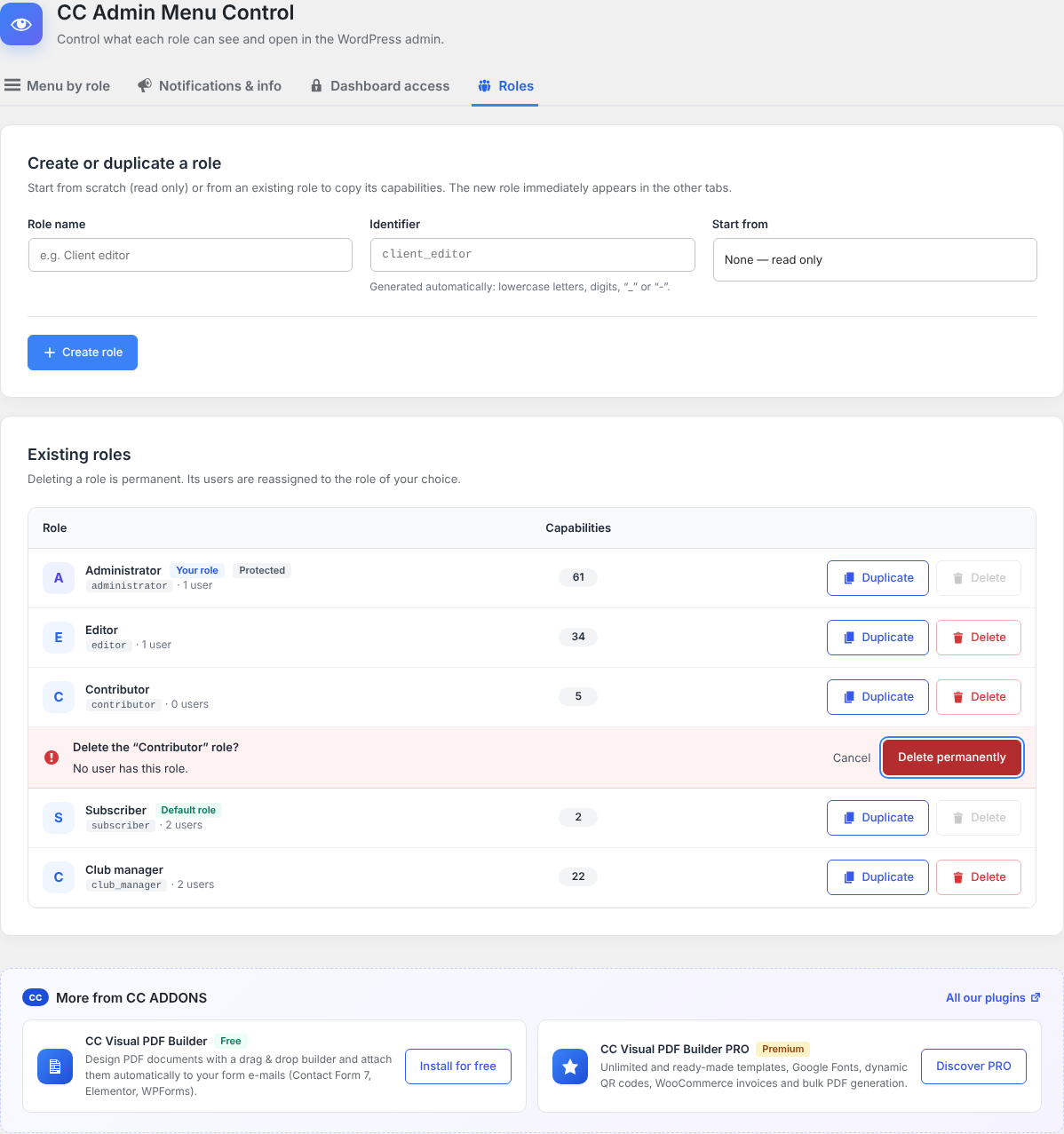Cancel the Contributor role deletion
This screenshot has height=1134, width=1064.
852,757
